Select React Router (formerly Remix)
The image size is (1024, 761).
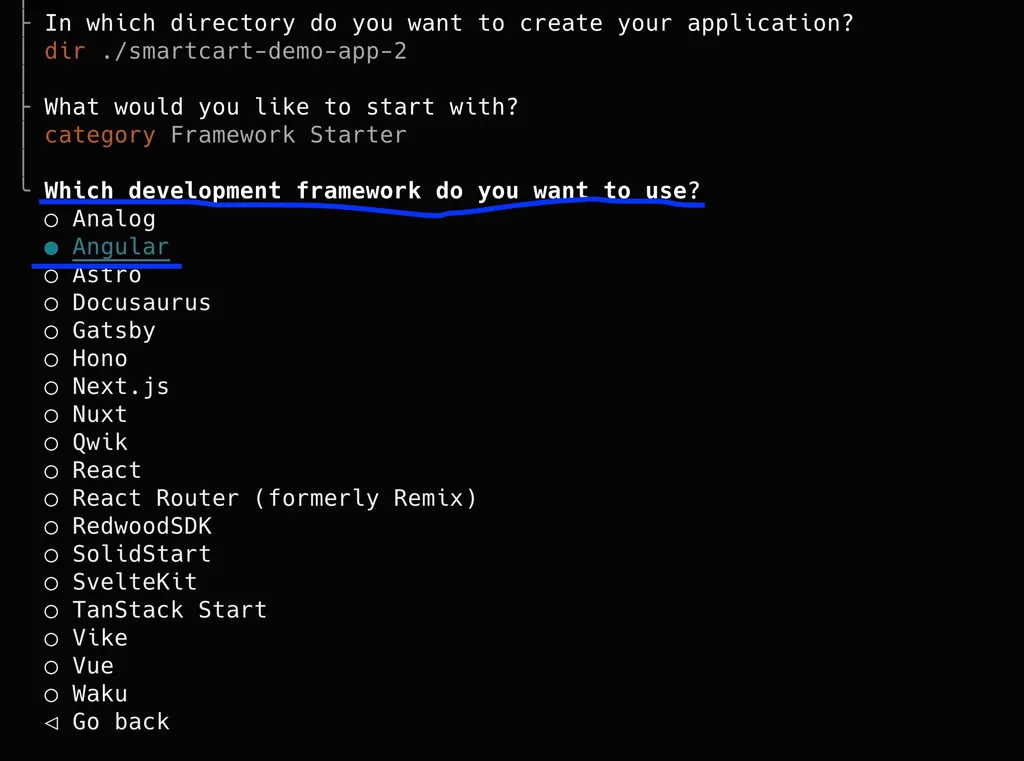261,498
